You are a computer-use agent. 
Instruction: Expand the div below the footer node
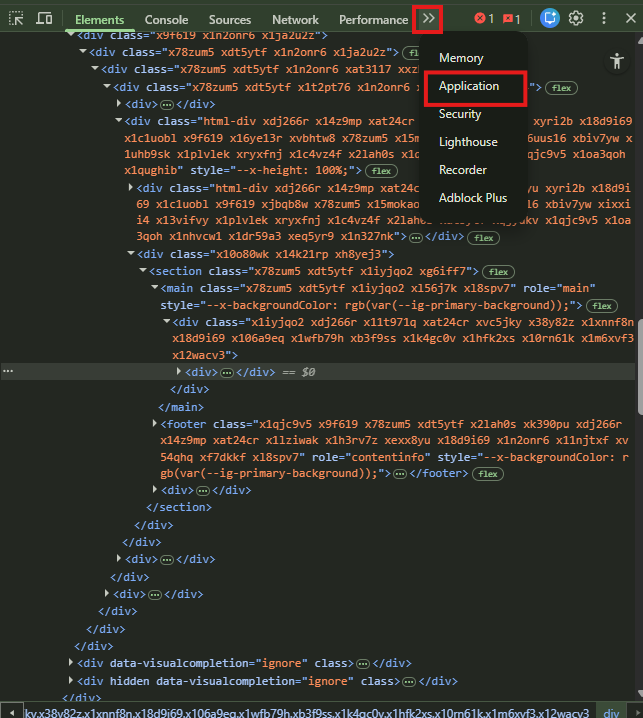pyautogui.click(x=155, y=490)
